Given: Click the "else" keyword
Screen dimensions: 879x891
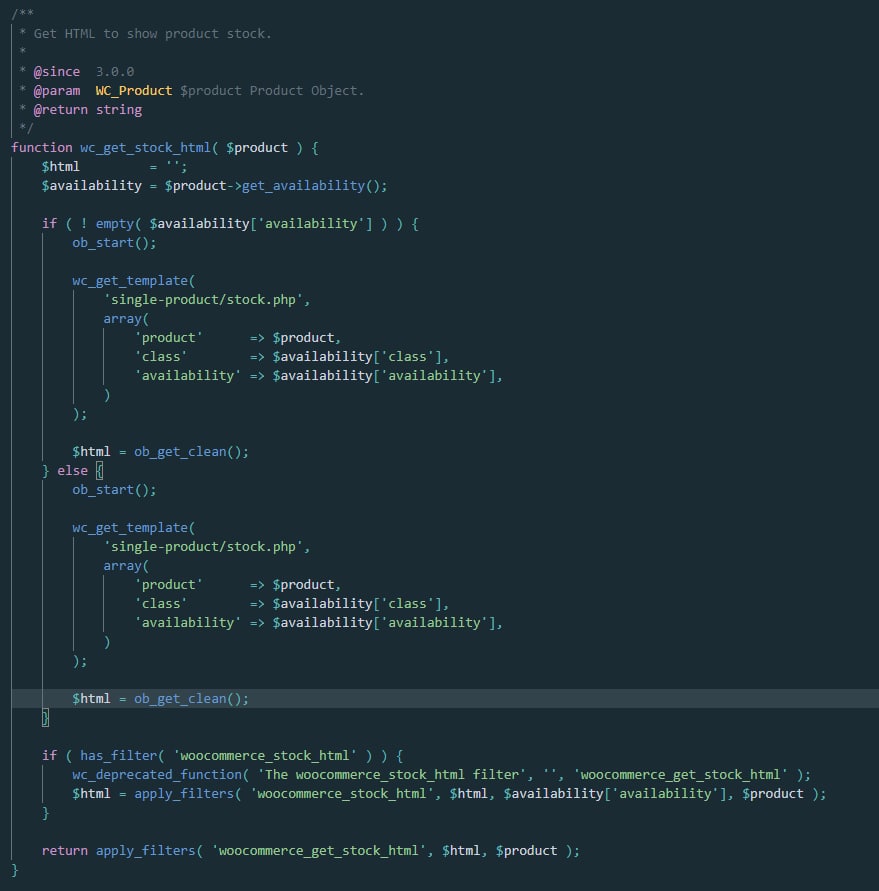Looking at the screenshot, I should click(72, 471).
